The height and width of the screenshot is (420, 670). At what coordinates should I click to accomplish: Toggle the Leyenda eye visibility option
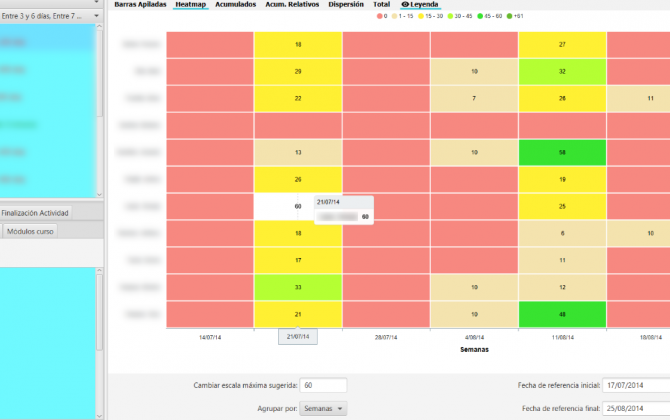[x=420, y=4]
